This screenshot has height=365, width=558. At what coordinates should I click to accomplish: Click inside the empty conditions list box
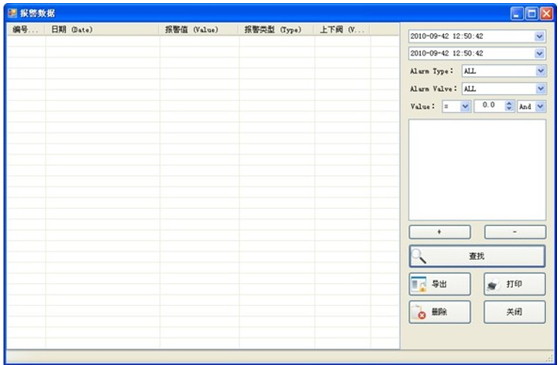point(477,170)
